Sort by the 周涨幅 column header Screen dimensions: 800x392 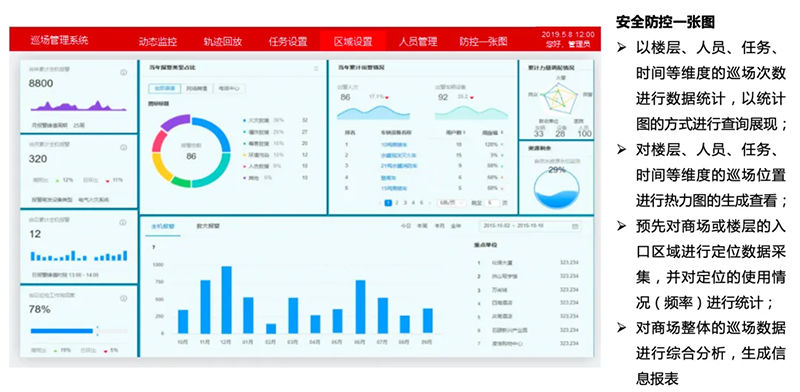pos(493,133)
